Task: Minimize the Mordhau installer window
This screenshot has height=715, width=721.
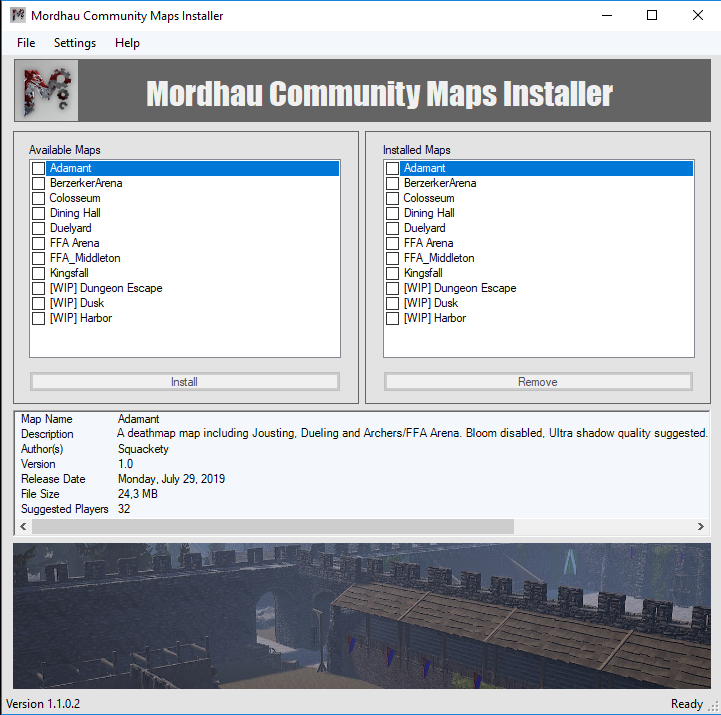Action: (x=607, y=15)
